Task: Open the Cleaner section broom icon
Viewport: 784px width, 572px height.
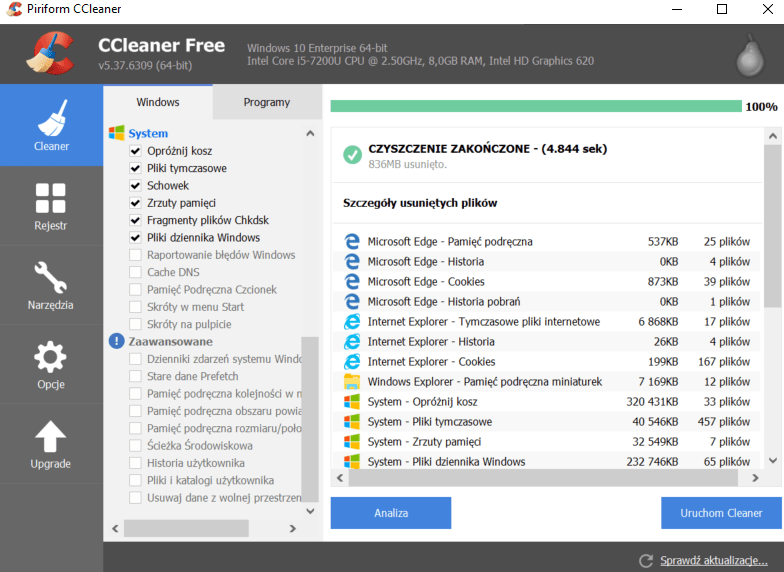Action: coord(52,118)
